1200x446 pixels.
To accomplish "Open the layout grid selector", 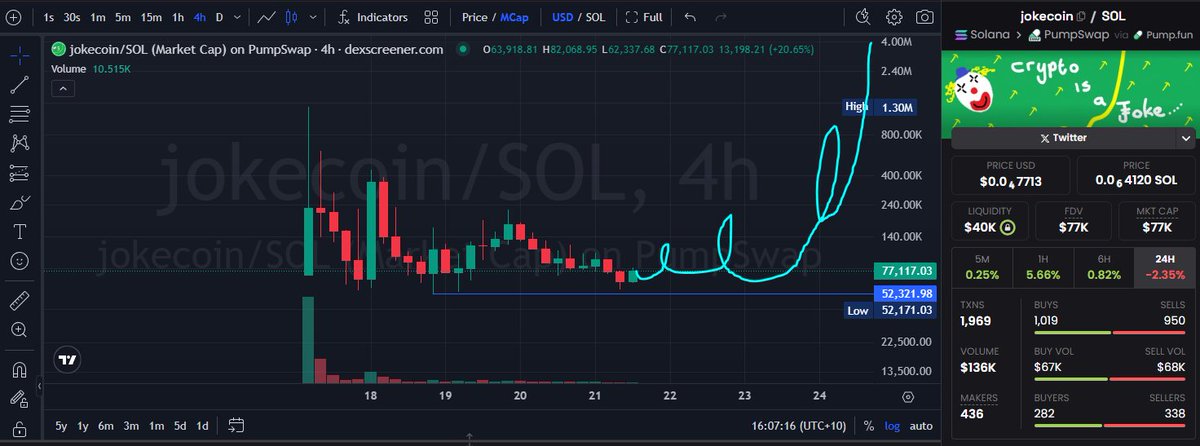I will (x=431, y=17).
